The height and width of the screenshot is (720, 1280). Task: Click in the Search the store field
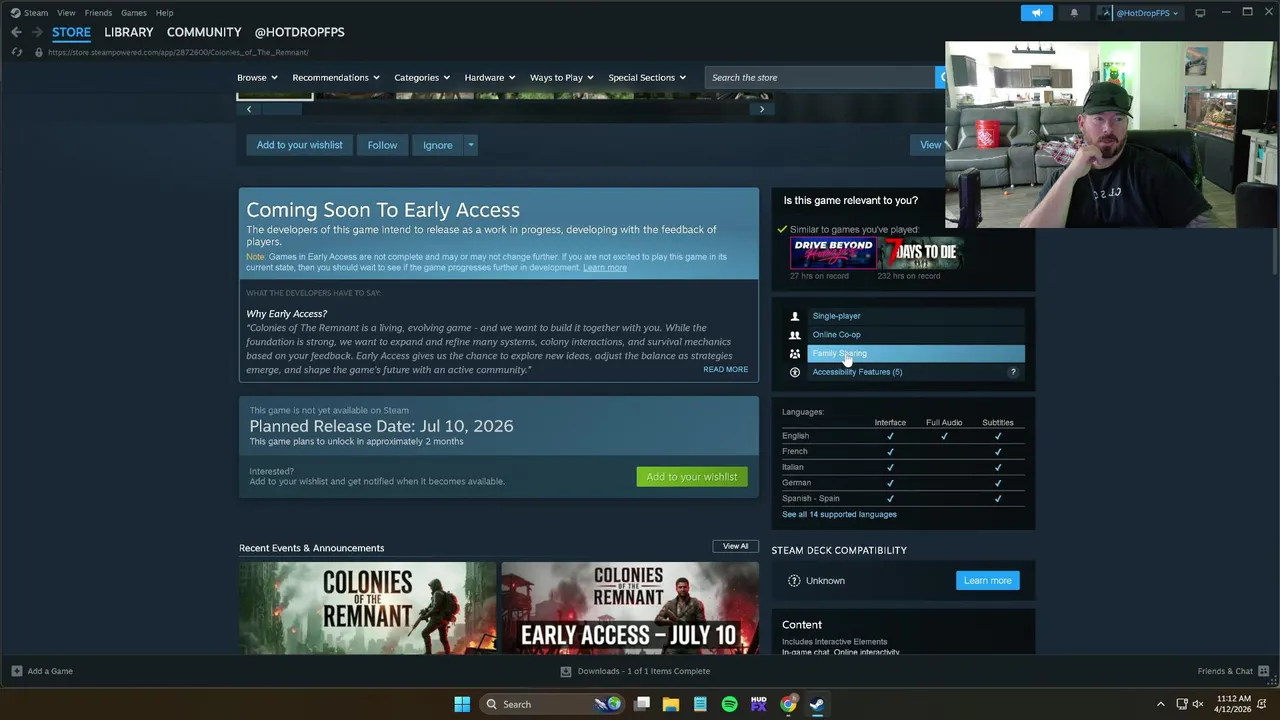pos(820,77)
